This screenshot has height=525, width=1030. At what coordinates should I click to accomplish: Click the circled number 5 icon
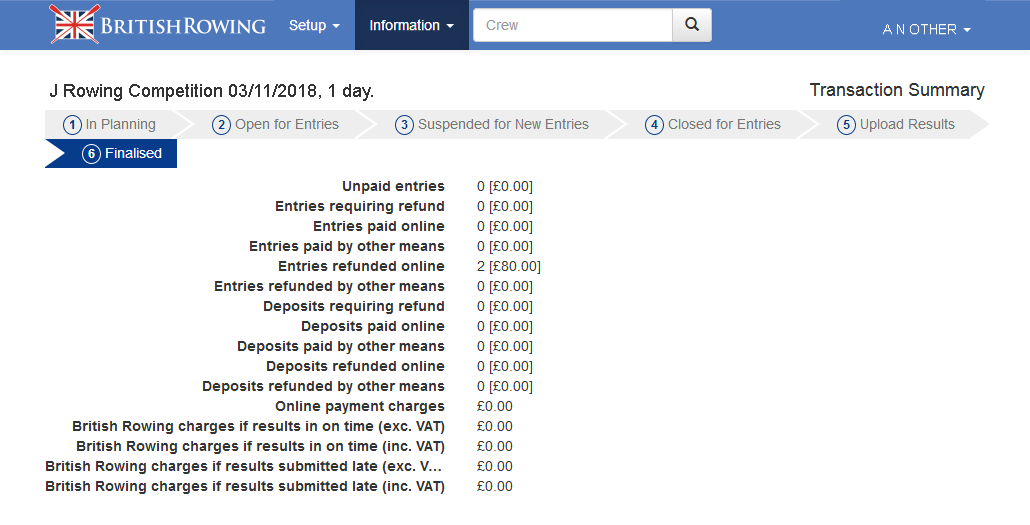coord(846,125)
